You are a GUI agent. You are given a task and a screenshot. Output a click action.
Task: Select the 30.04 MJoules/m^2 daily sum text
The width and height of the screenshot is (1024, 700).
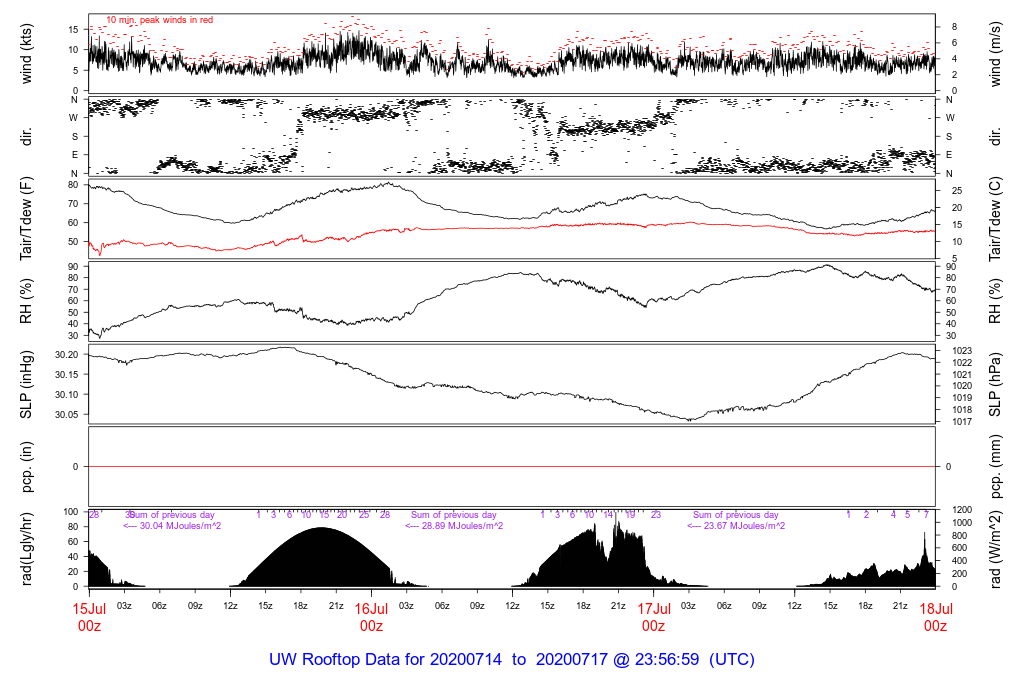tap(171, 526)
